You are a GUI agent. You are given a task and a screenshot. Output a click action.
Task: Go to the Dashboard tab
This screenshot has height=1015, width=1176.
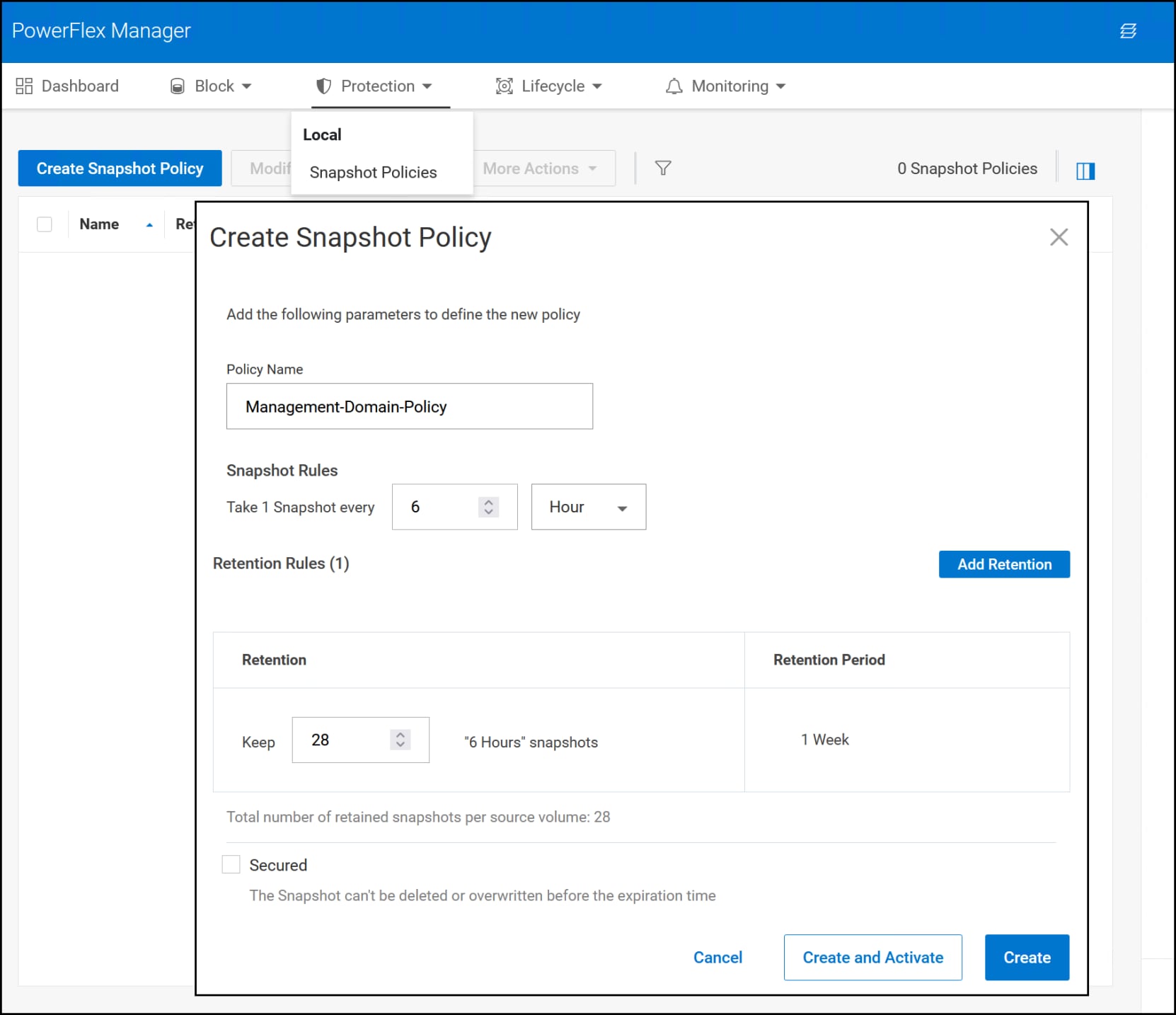[68, 86]
